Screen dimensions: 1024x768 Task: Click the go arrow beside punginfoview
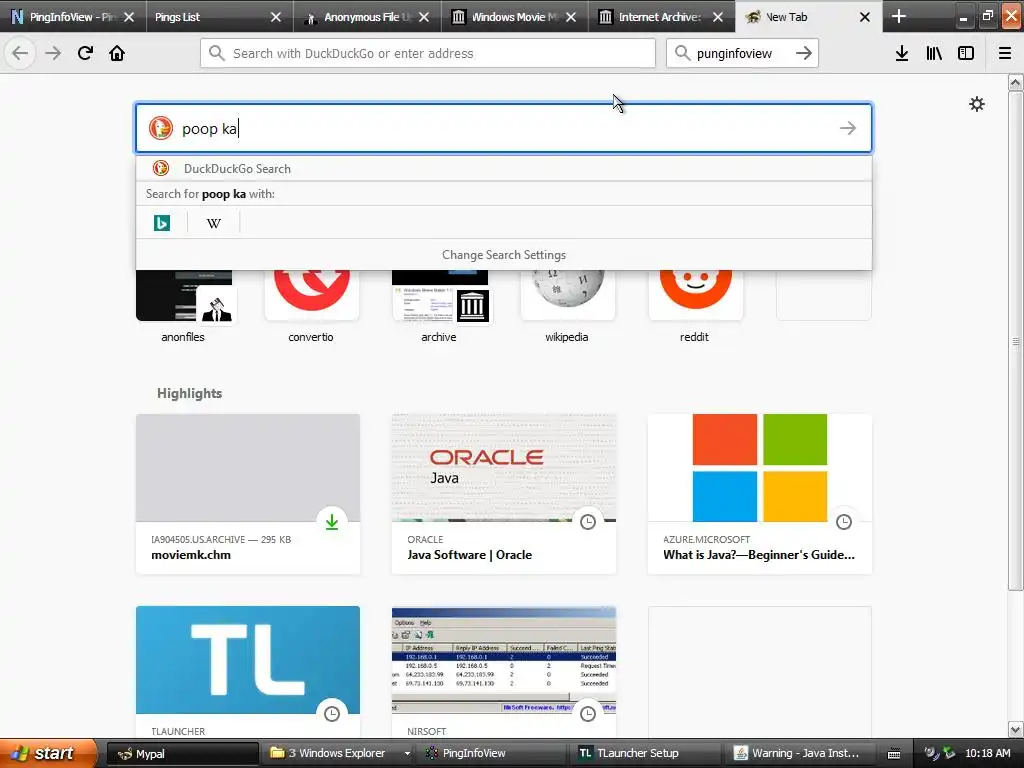click(804, 53)
